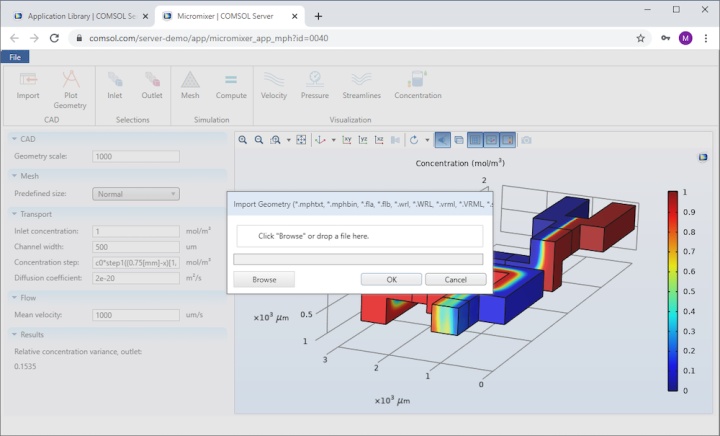
Task: Click the Zoom In graphics icon
Action: pos(242,140)
